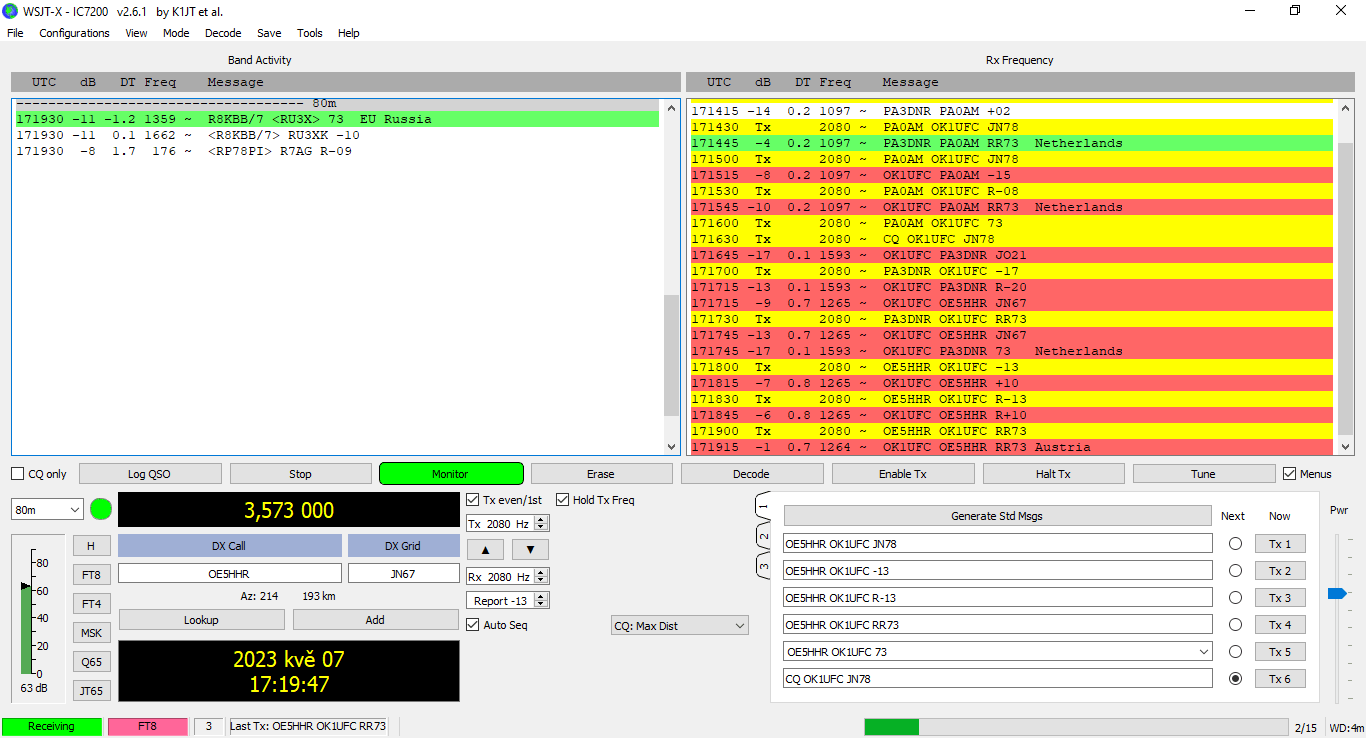Open the Tx 5 message dropdown
The image size is (1366, 738).
click(1203, 652)
